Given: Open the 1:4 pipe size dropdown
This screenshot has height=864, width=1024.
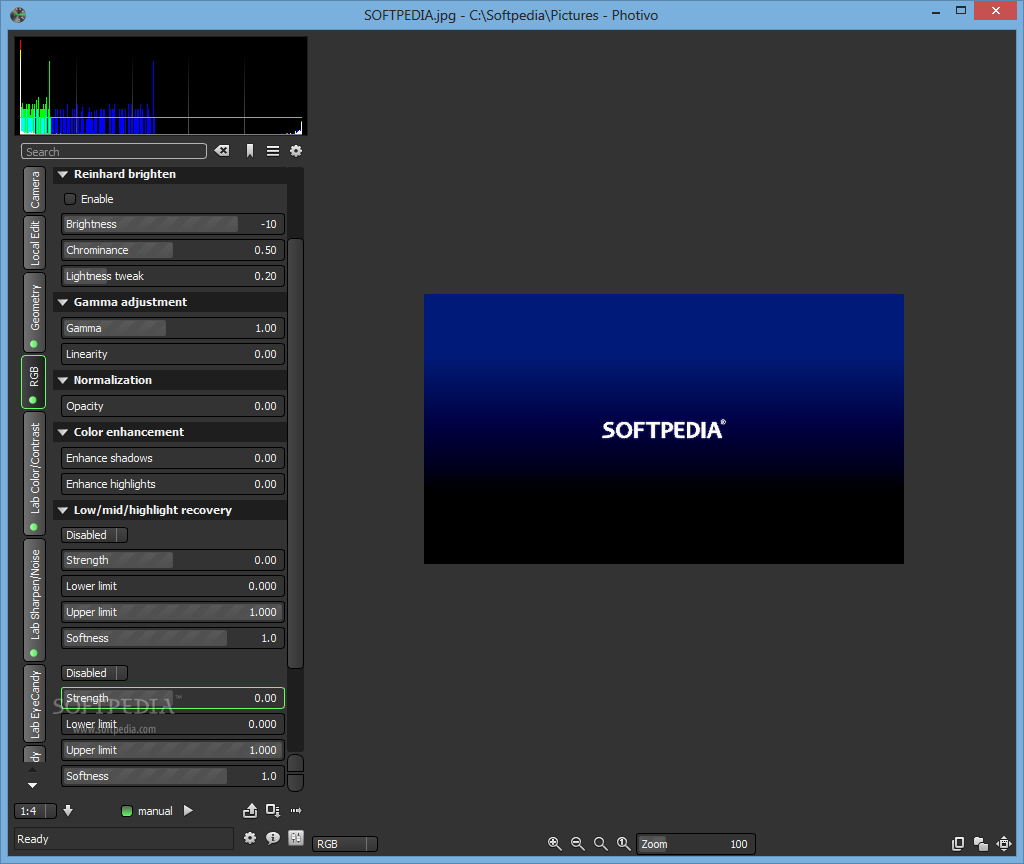Looking at the screenshot, I should tap(35, 811).
